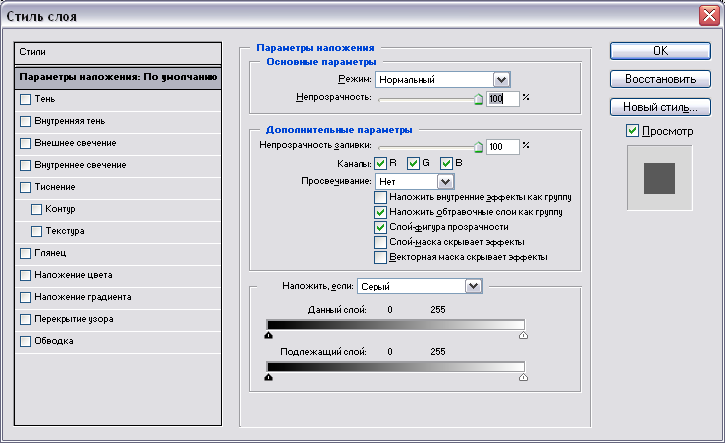Uncheck the B channel checkbox
The height and width of the screenshot is (443, 725).
(x=446, y=164)
